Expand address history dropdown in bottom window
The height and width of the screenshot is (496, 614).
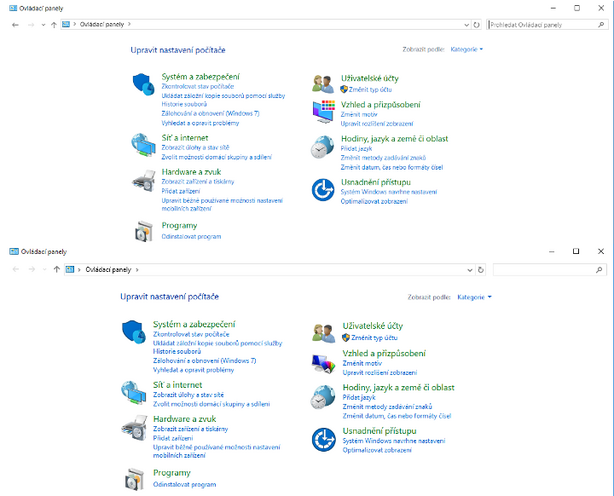coord(470,270)
